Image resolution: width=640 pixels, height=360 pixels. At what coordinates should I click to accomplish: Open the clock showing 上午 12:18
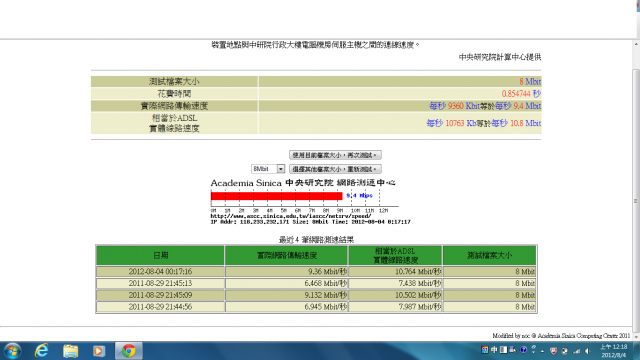pos(614,351)
